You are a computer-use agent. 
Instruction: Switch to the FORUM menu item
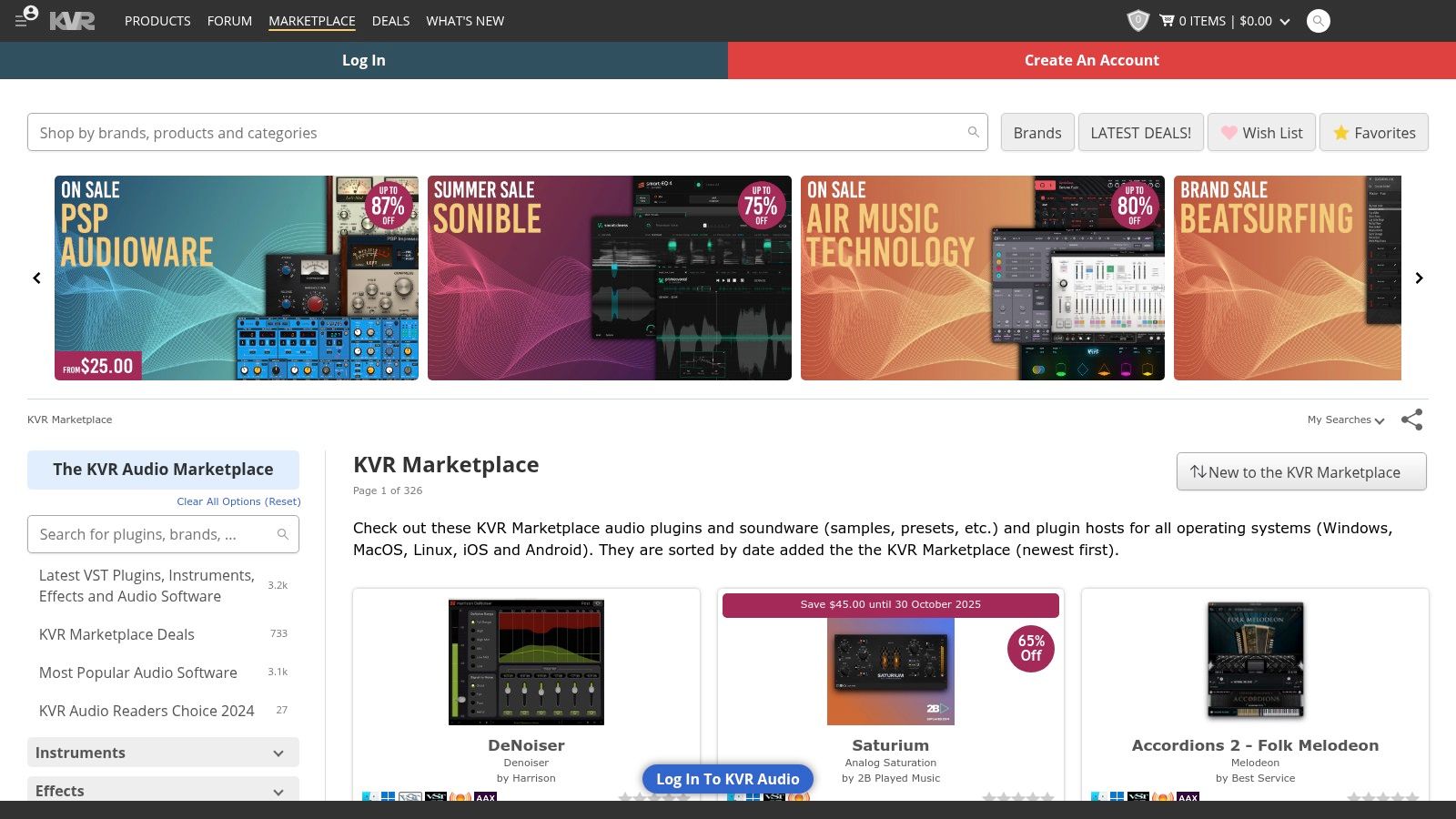tap(229, 20)
